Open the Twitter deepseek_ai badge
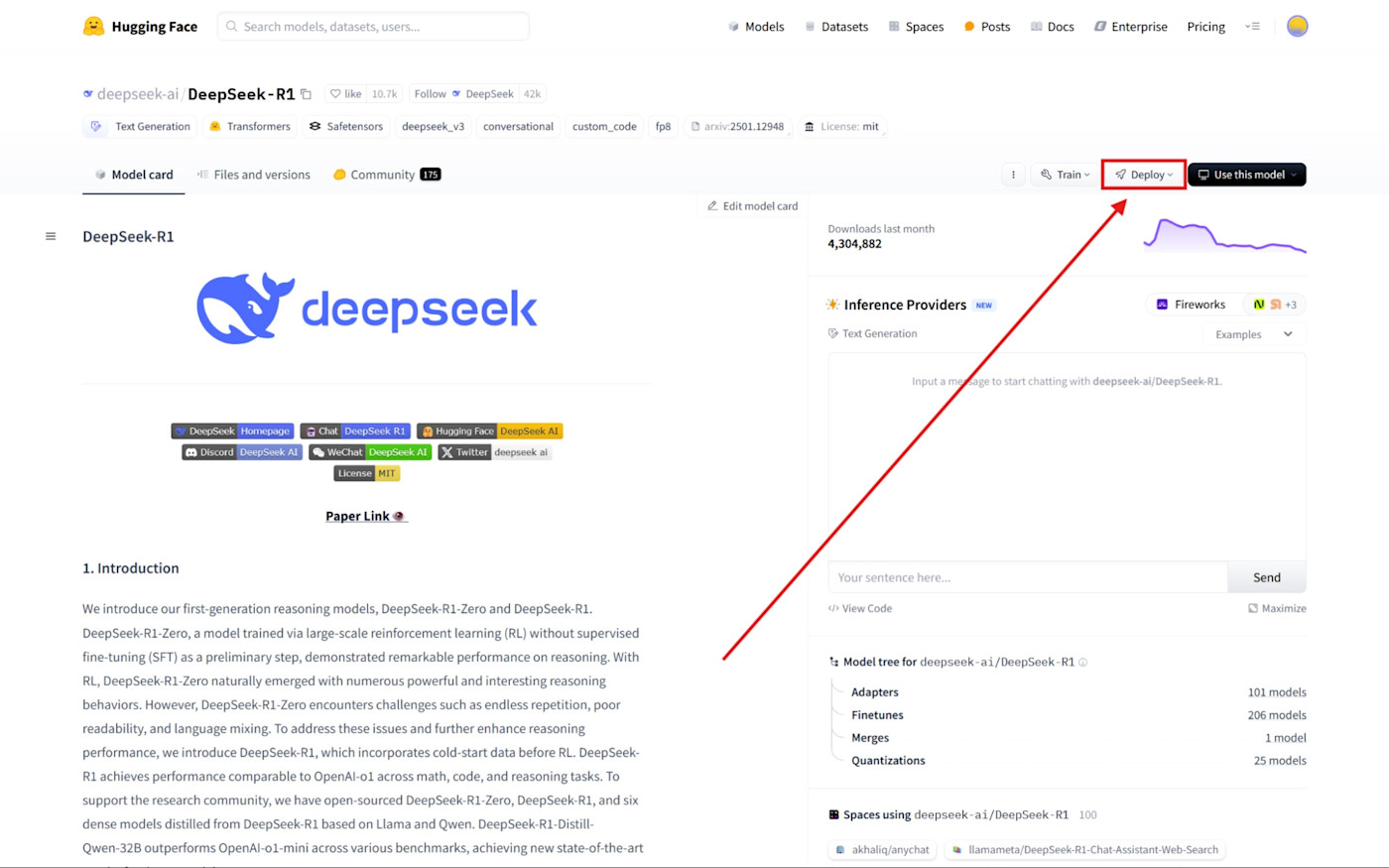 point(495,452)
